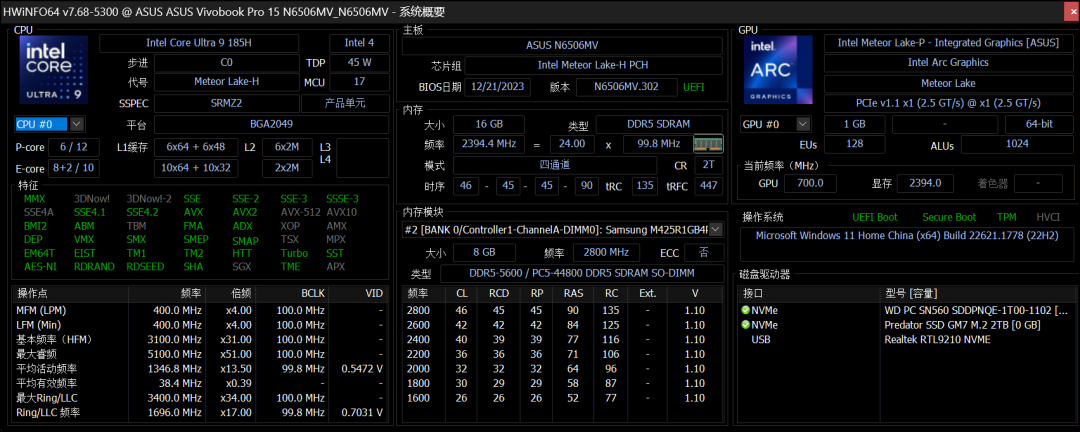Click the TPM indicator

pyautogui.click(x=1006, y=217)
